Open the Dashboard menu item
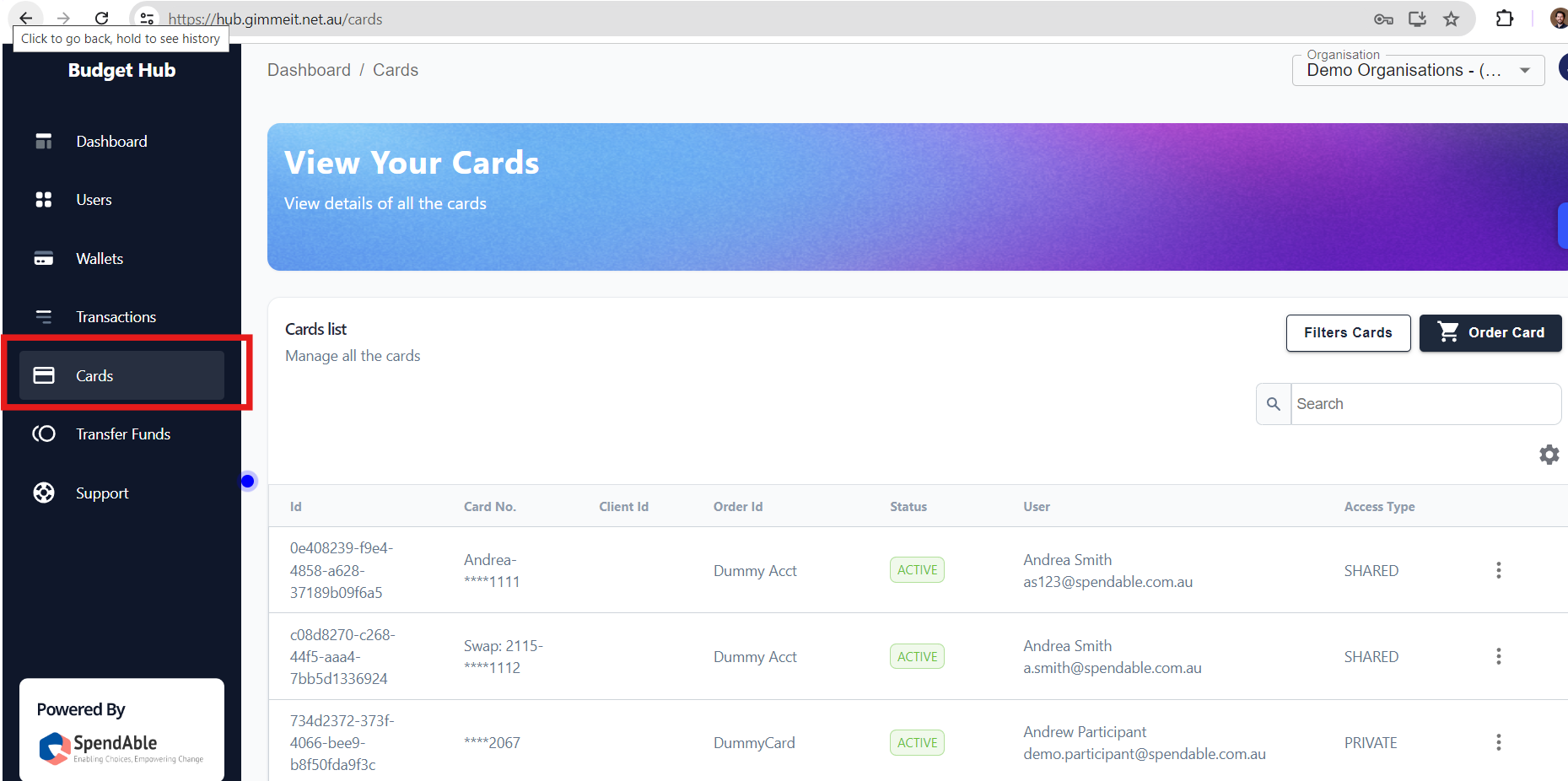Image resolution: width=1568 pixels, height=781 pixels. (121, 142)
